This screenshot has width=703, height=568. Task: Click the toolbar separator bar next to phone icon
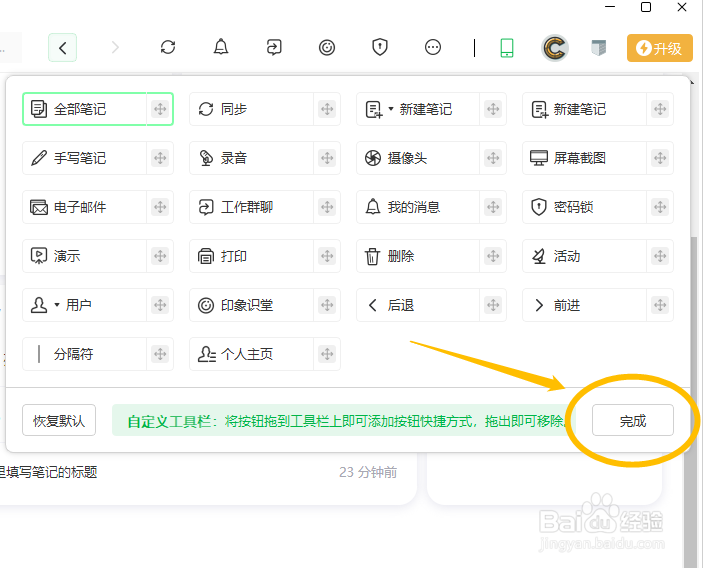tap(474, 48)
